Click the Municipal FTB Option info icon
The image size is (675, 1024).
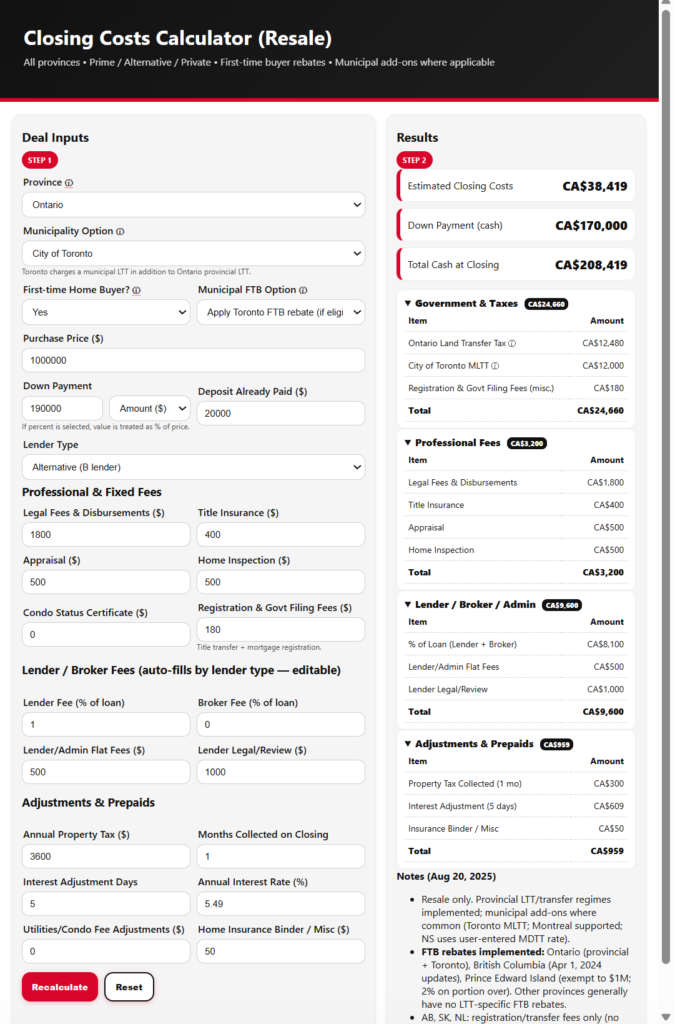tap(302, 291)
